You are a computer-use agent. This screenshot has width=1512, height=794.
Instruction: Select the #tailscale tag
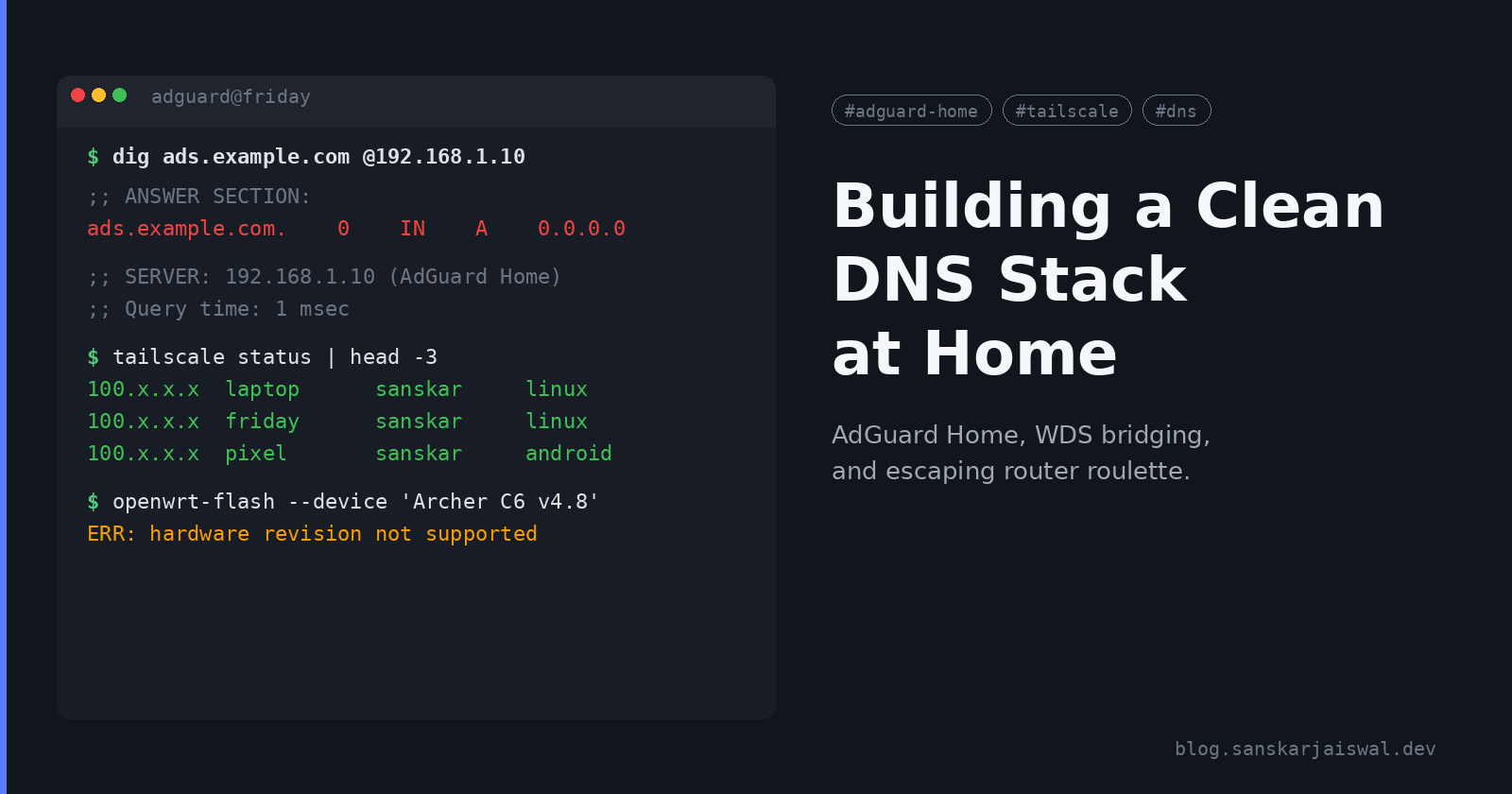[1067, 111]
